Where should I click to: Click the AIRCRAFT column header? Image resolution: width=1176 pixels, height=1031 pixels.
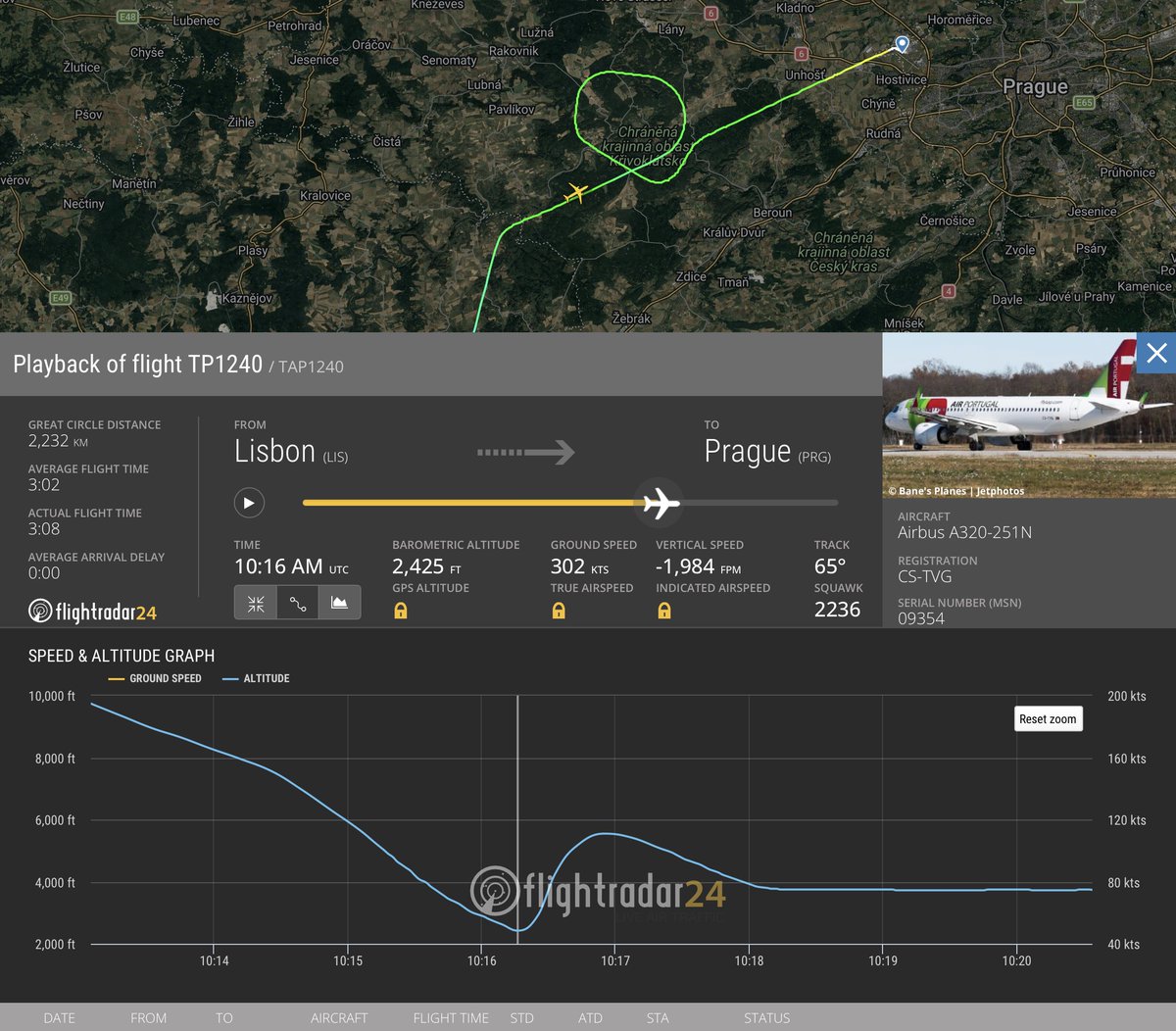tap(339, 1018)
